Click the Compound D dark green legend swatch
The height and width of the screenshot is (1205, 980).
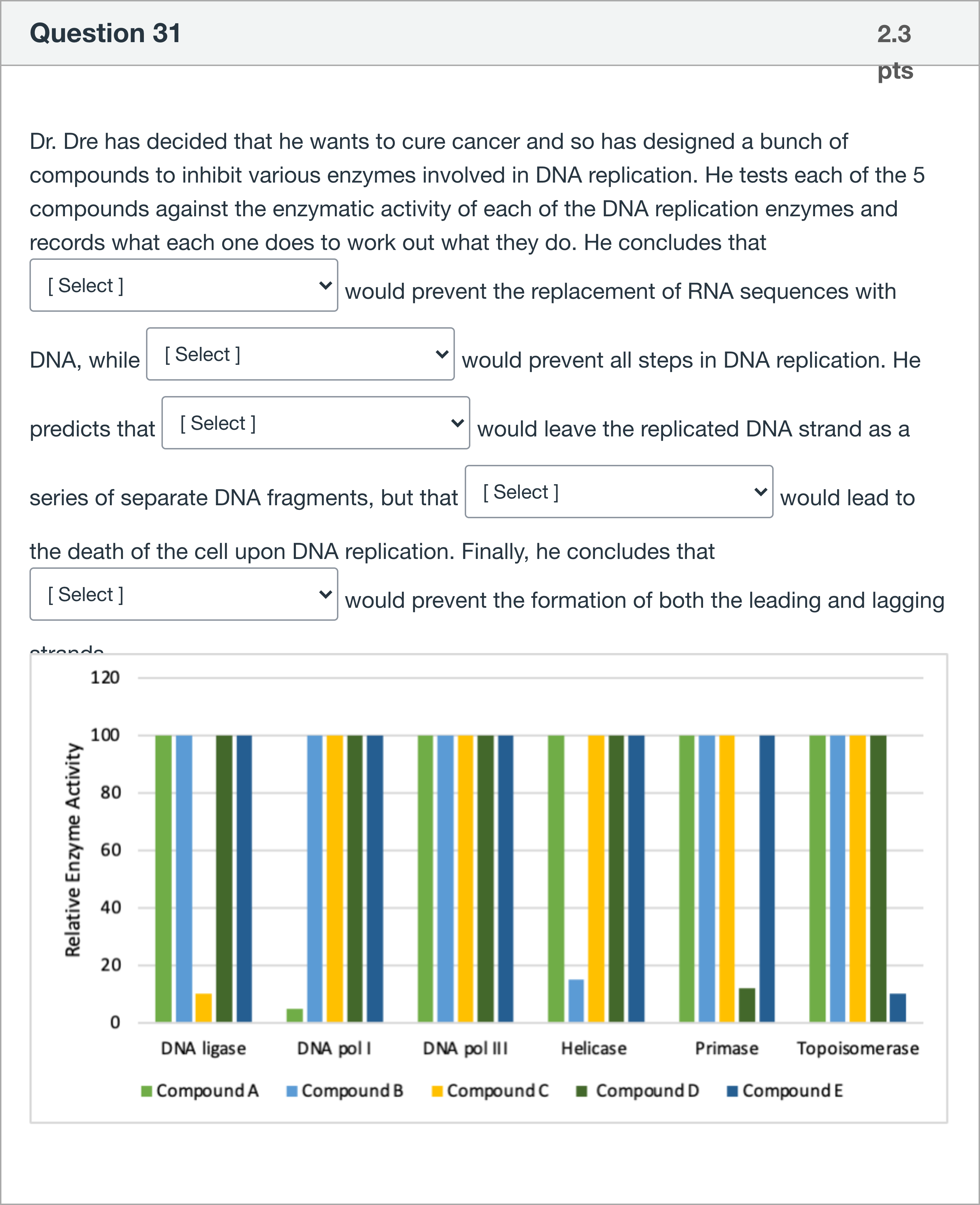pyautogui.click(x=582, y=1091)
